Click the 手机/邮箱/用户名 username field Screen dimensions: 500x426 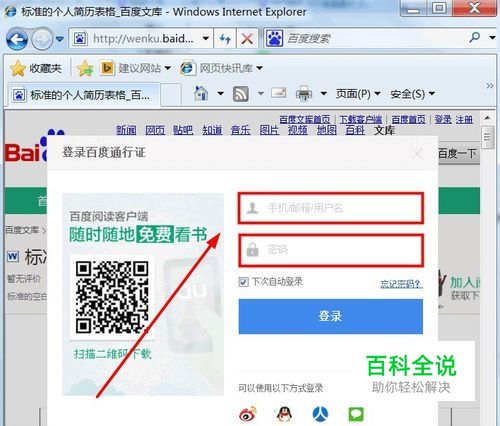click(x=331, y=208)
